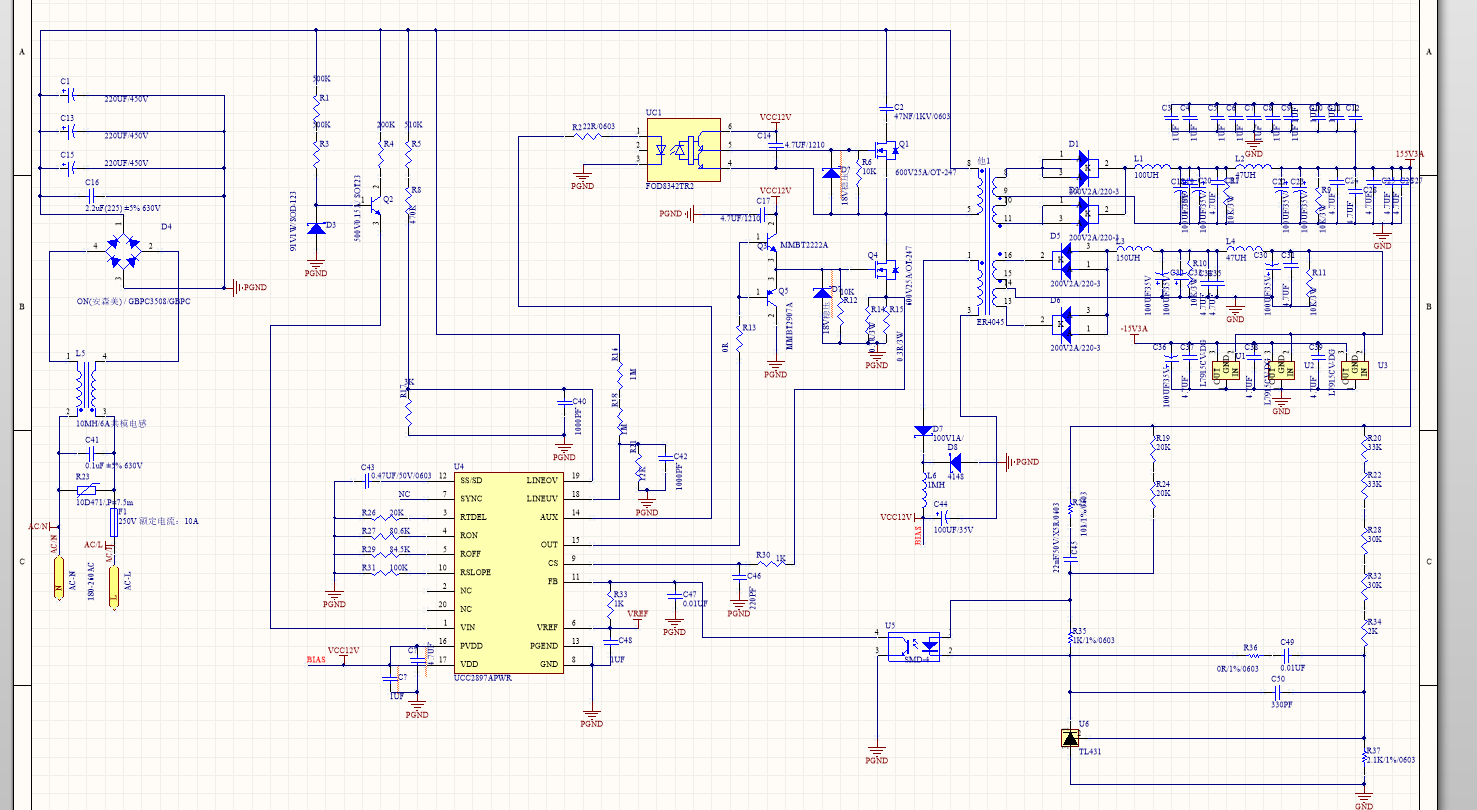Click the MMBT2222A part label
The width and height of the screenshot is (1477, 810).
click(804, 245)
